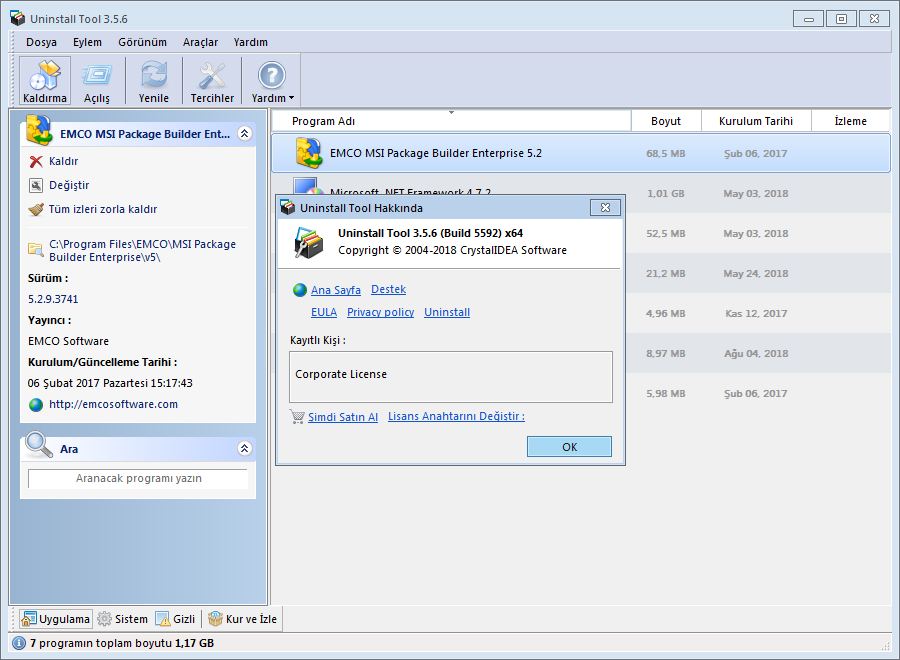
Task: Click the magnifier icon in the Ara panel
Action: click(39, 445)
